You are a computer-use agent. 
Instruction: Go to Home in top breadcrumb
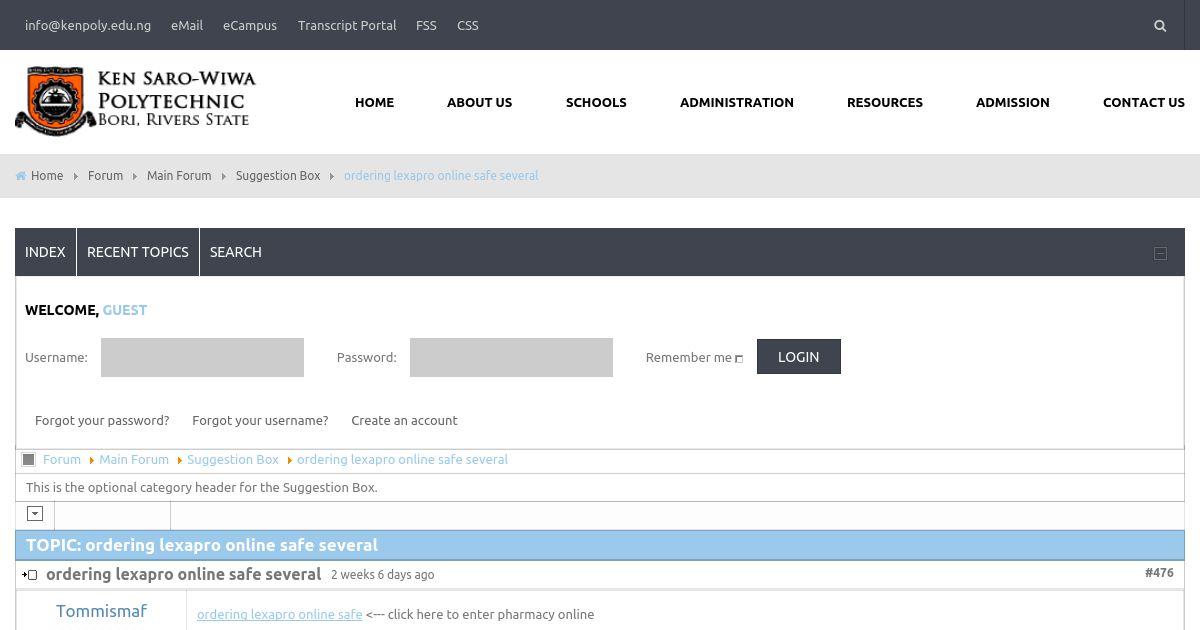click(x=47, y=176)
